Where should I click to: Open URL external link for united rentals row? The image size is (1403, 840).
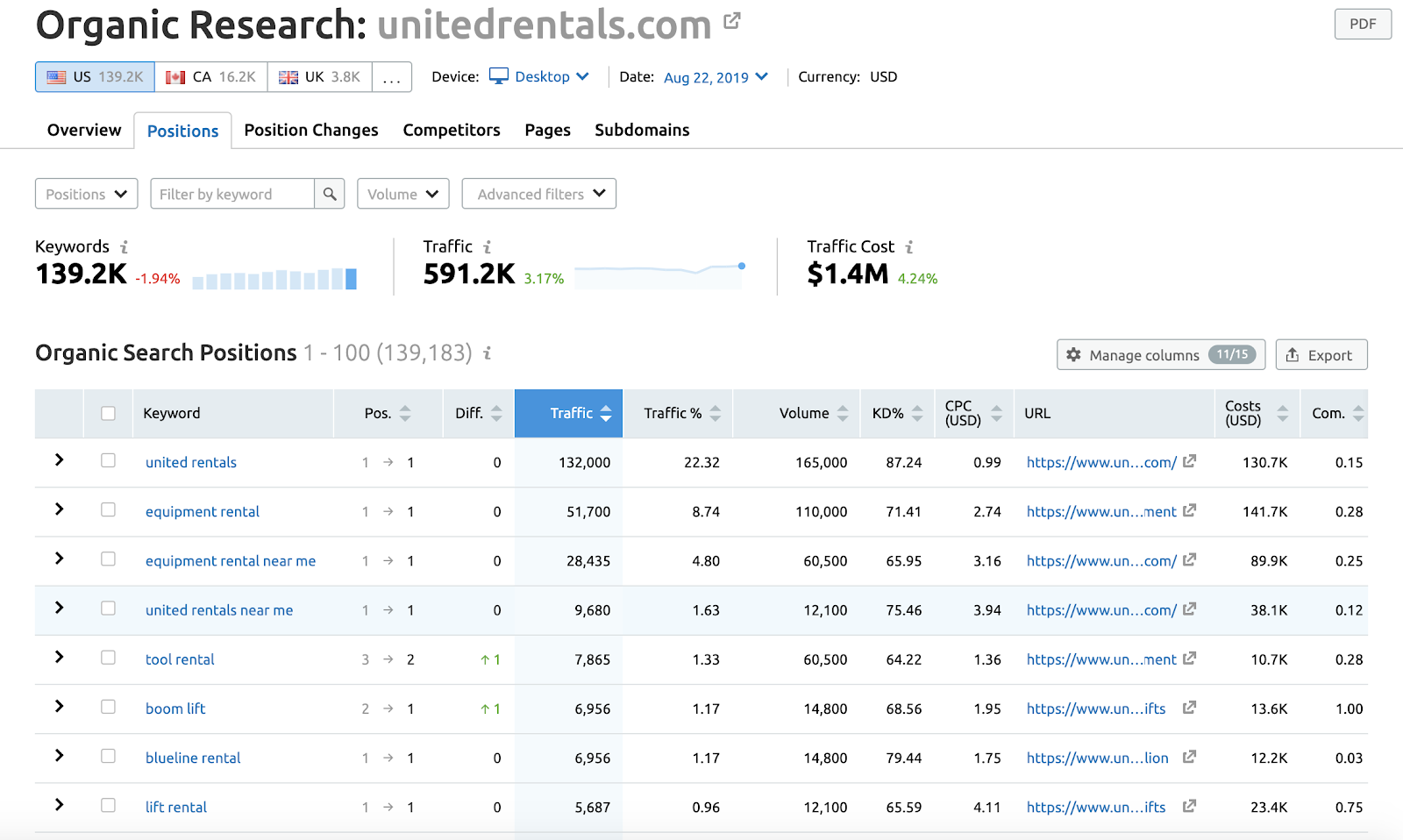point(1189,461)
